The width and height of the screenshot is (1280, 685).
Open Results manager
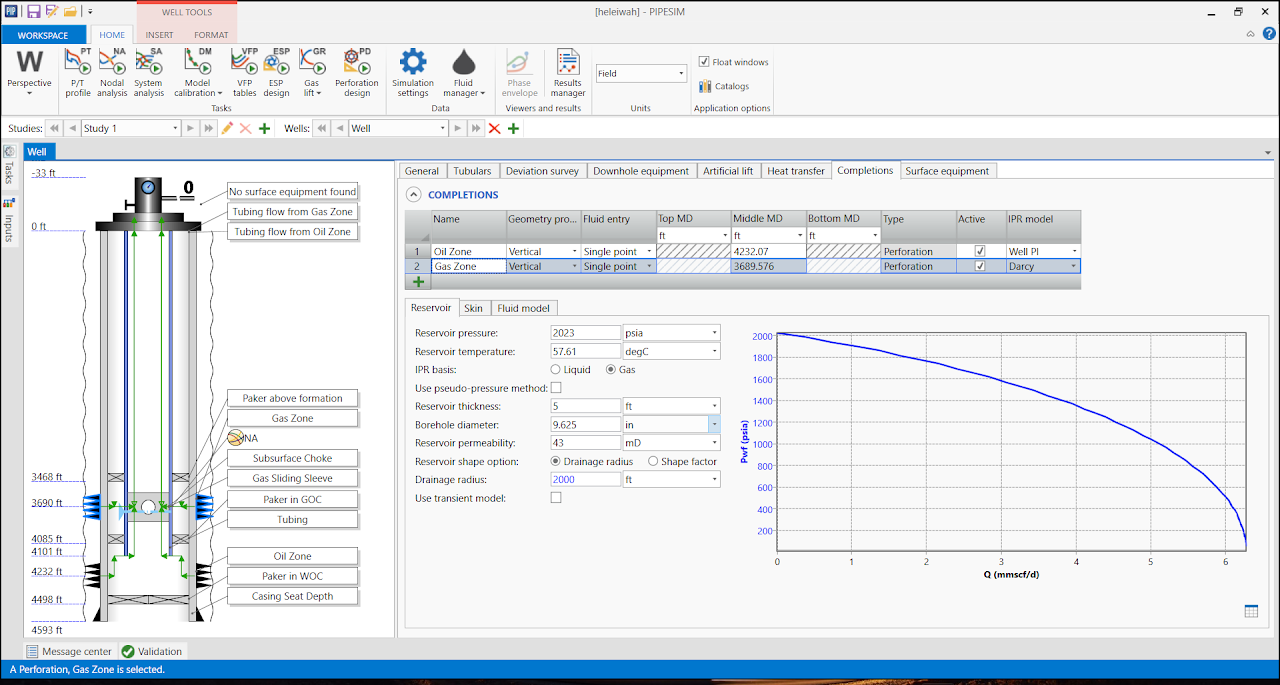point(568,73)
